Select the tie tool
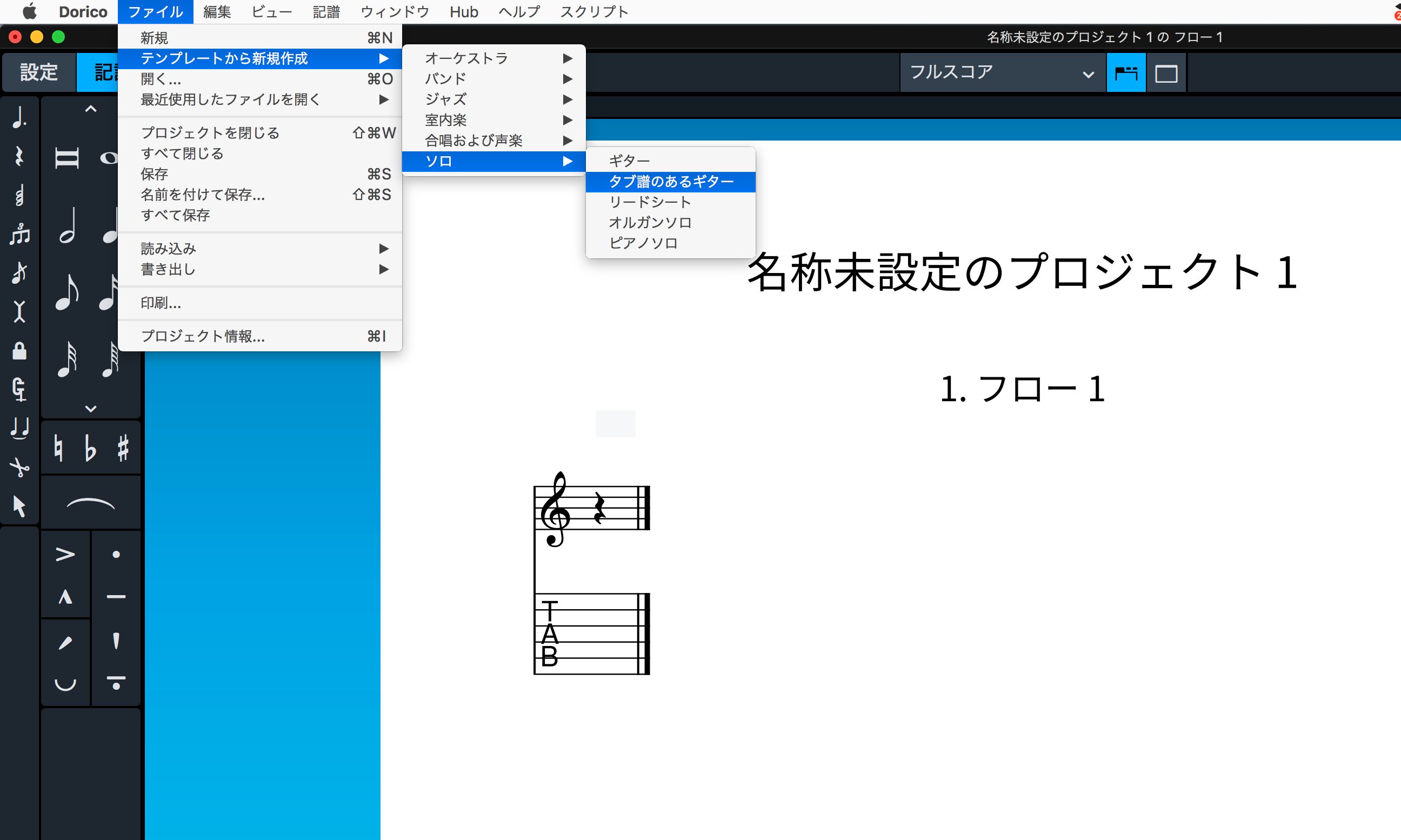The width and height of the screenshot is (1401, 840). point(19,428)
